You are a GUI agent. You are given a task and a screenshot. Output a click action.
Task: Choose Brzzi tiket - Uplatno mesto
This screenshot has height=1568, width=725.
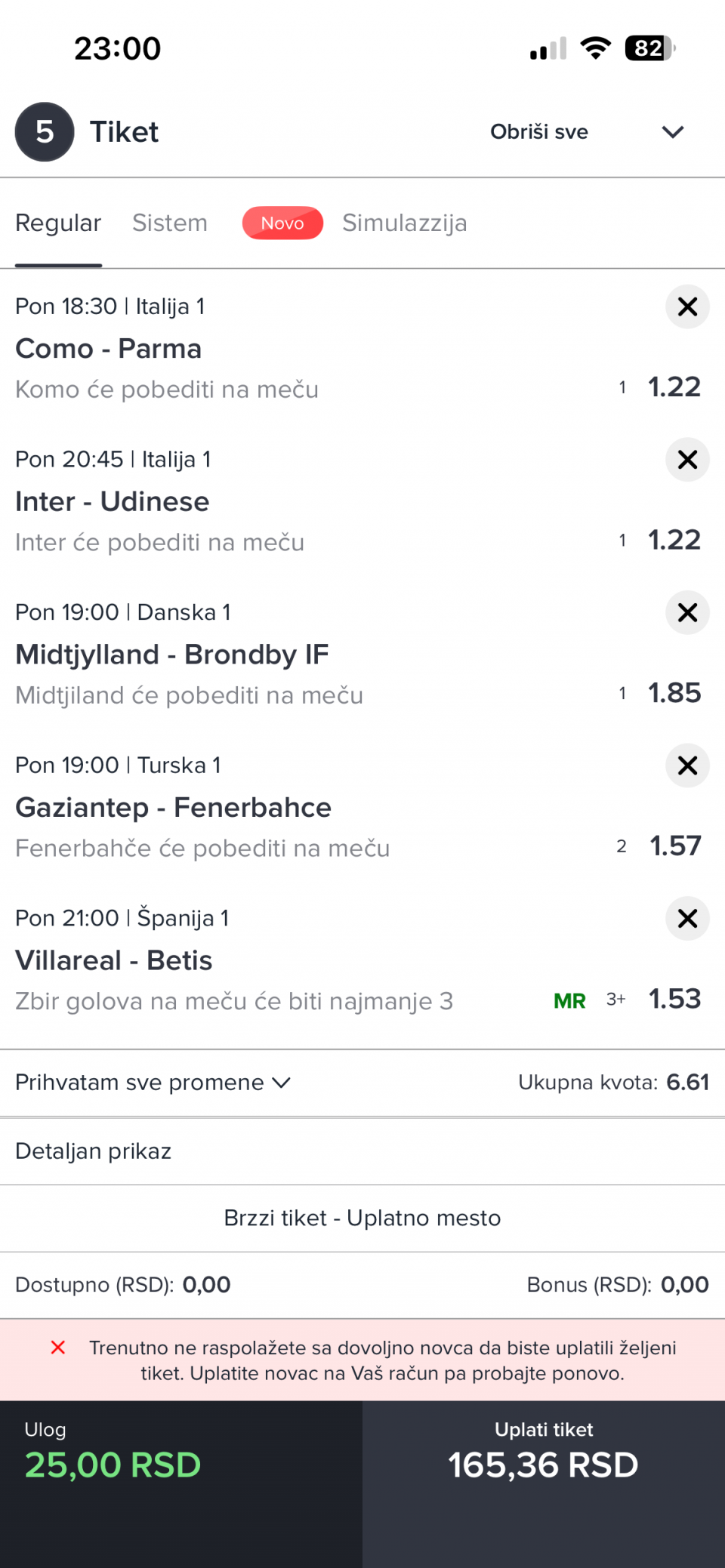point(362,1218)
